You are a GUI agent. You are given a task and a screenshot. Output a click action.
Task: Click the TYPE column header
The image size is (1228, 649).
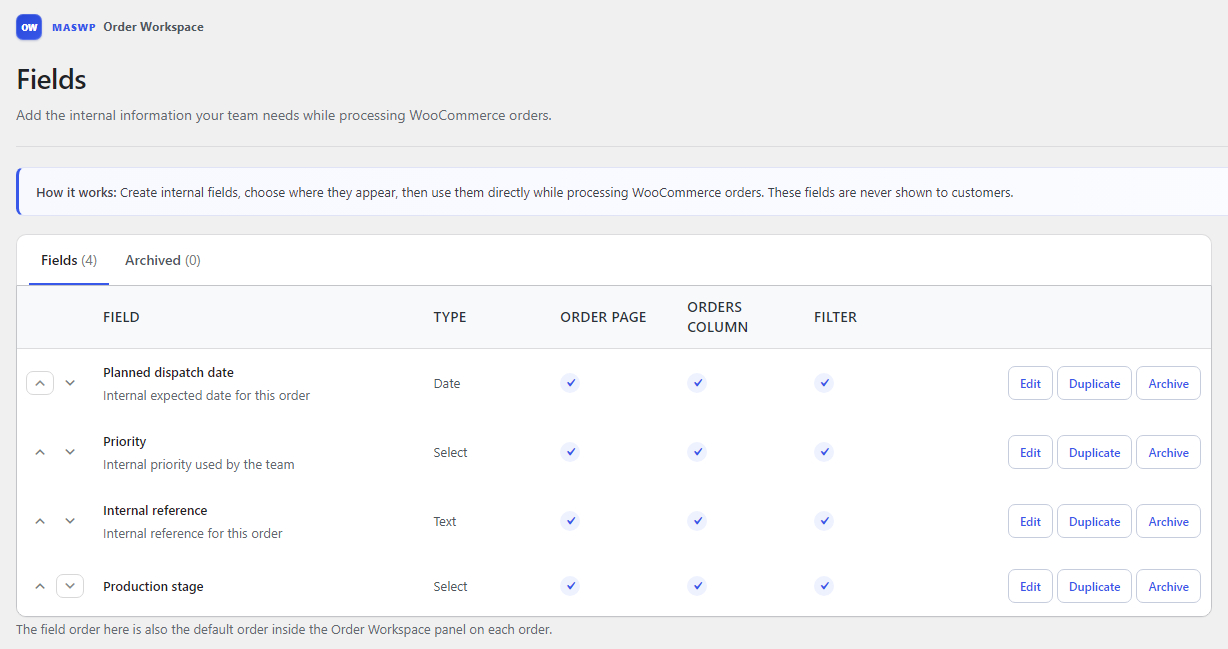(x=450, y=317)
